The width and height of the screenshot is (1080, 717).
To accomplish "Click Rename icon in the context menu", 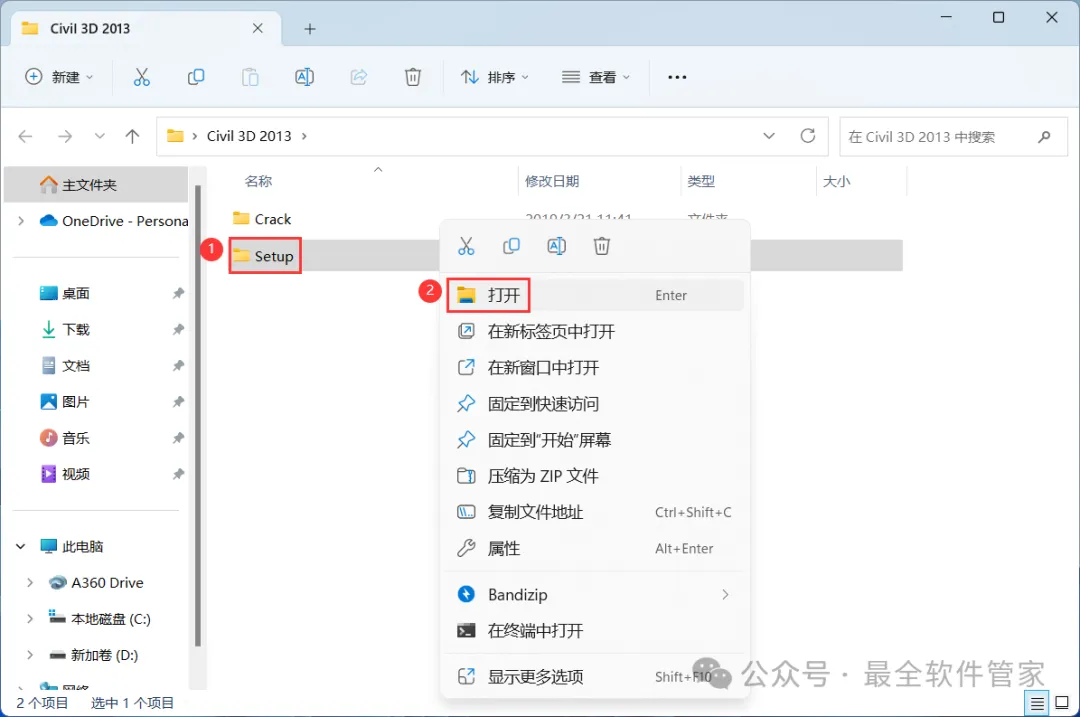I will click(557, 246).
